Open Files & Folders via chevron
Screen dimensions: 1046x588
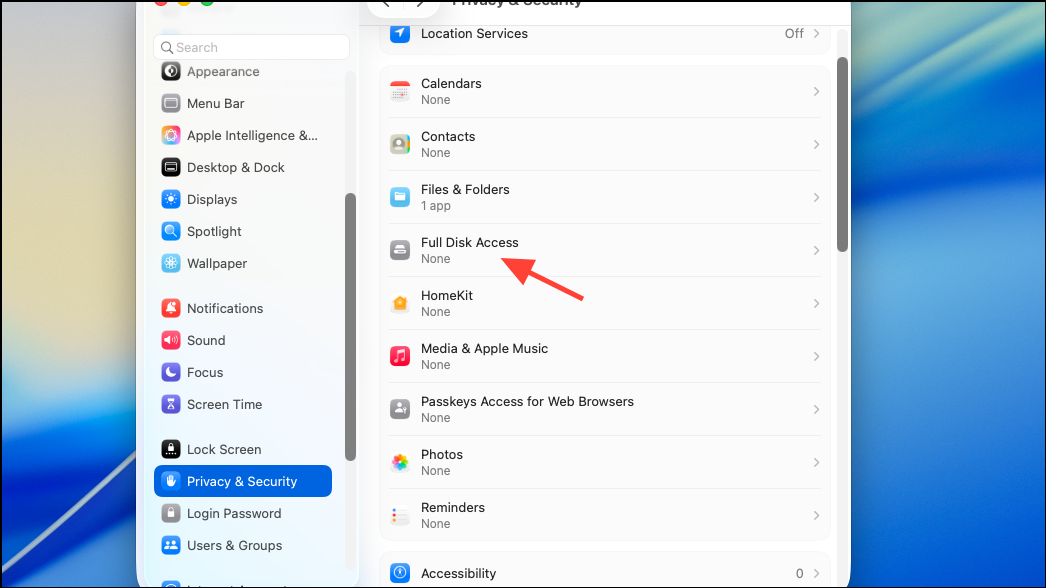816,197
